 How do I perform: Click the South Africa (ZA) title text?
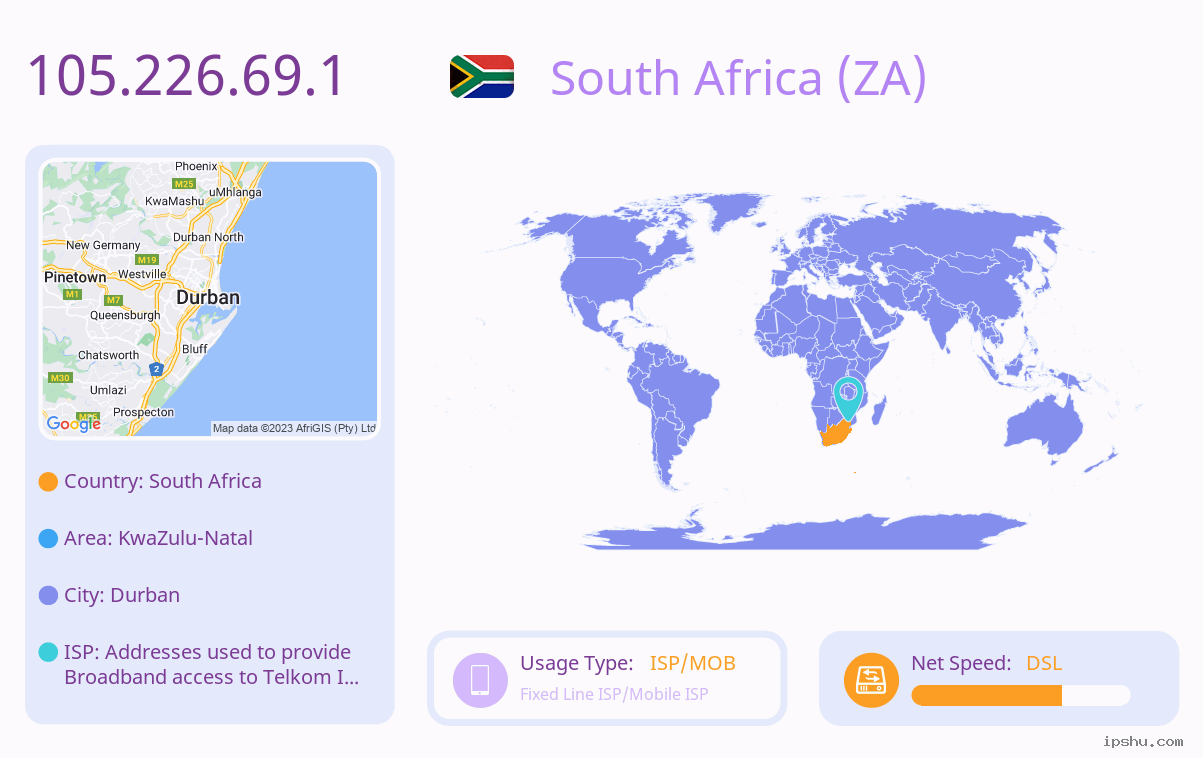739,78
